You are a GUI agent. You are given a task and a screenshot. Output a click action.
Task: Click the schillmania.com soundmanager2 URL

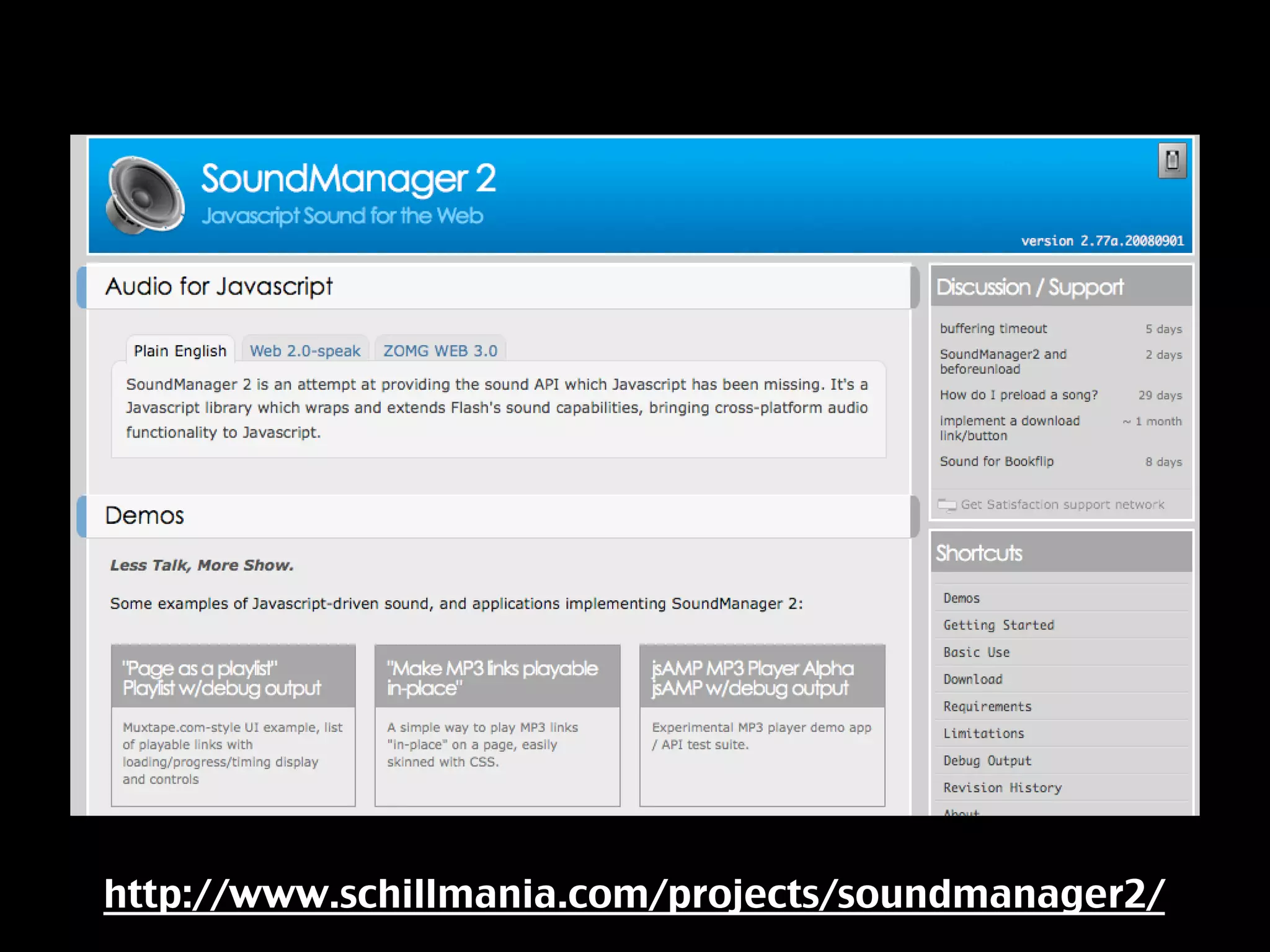634,894
